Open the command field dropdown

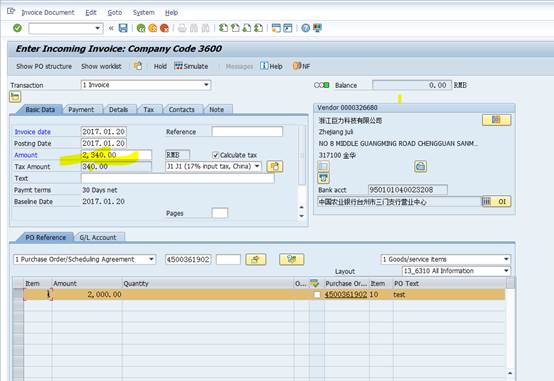(98, 28)
